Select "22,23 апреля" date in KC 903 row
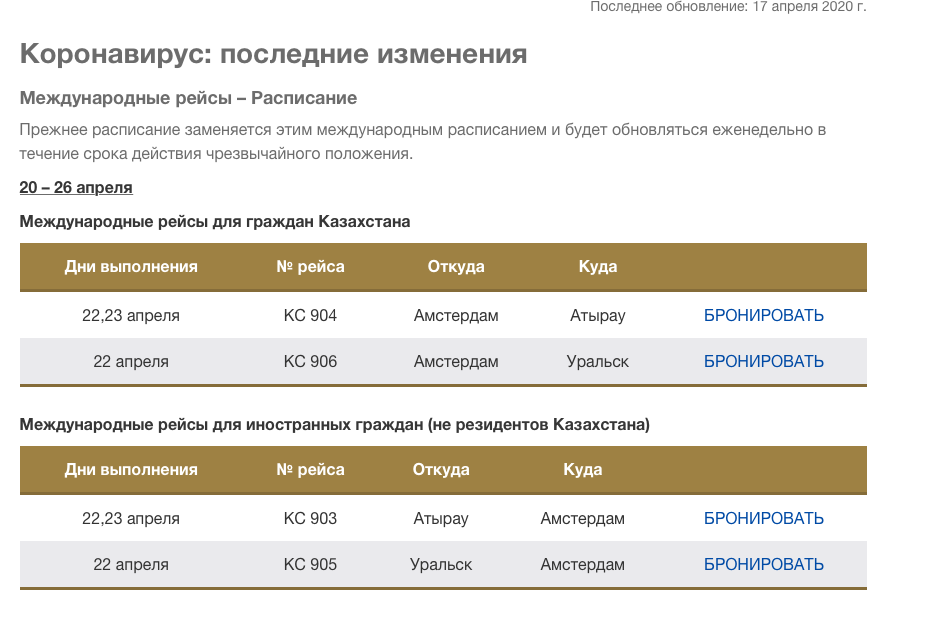The height and width of the screenshot is (627, 940). tap(131, 519)
